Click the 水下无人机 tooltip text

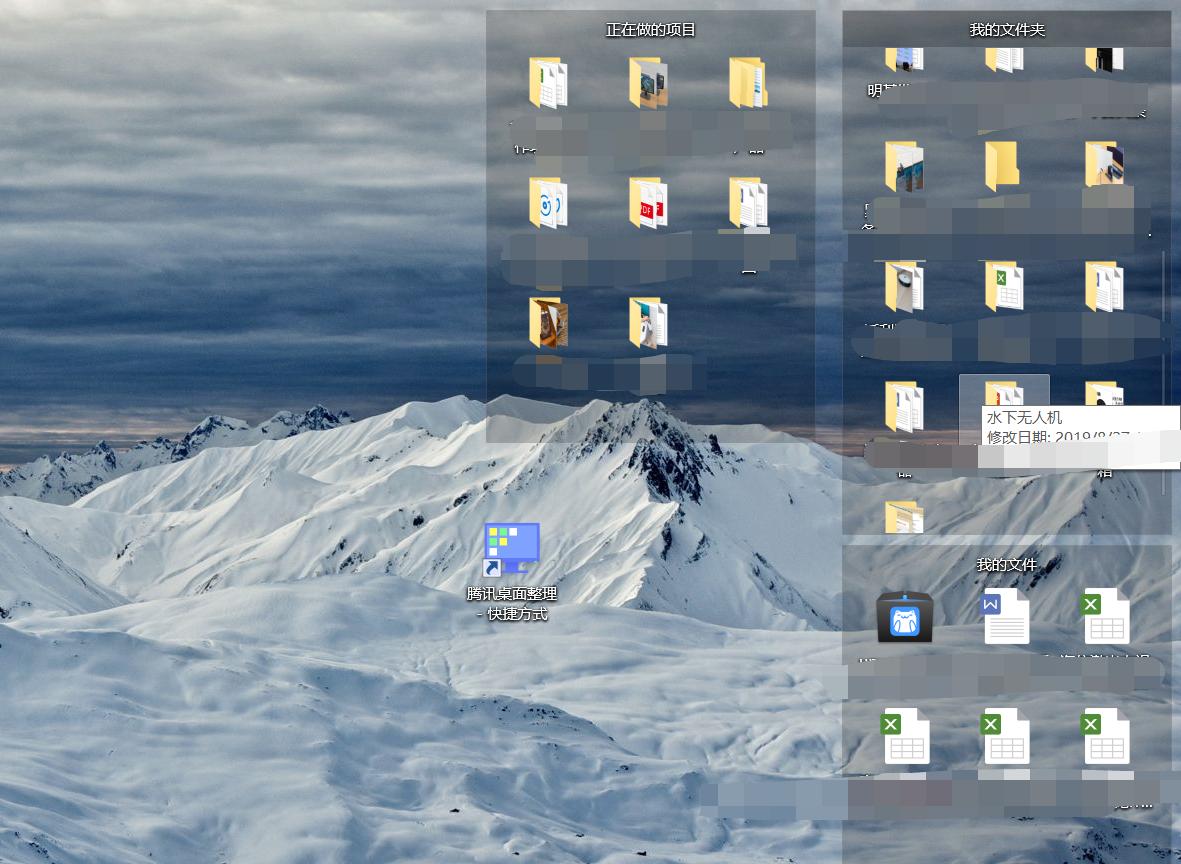(x=1024, y=418)
